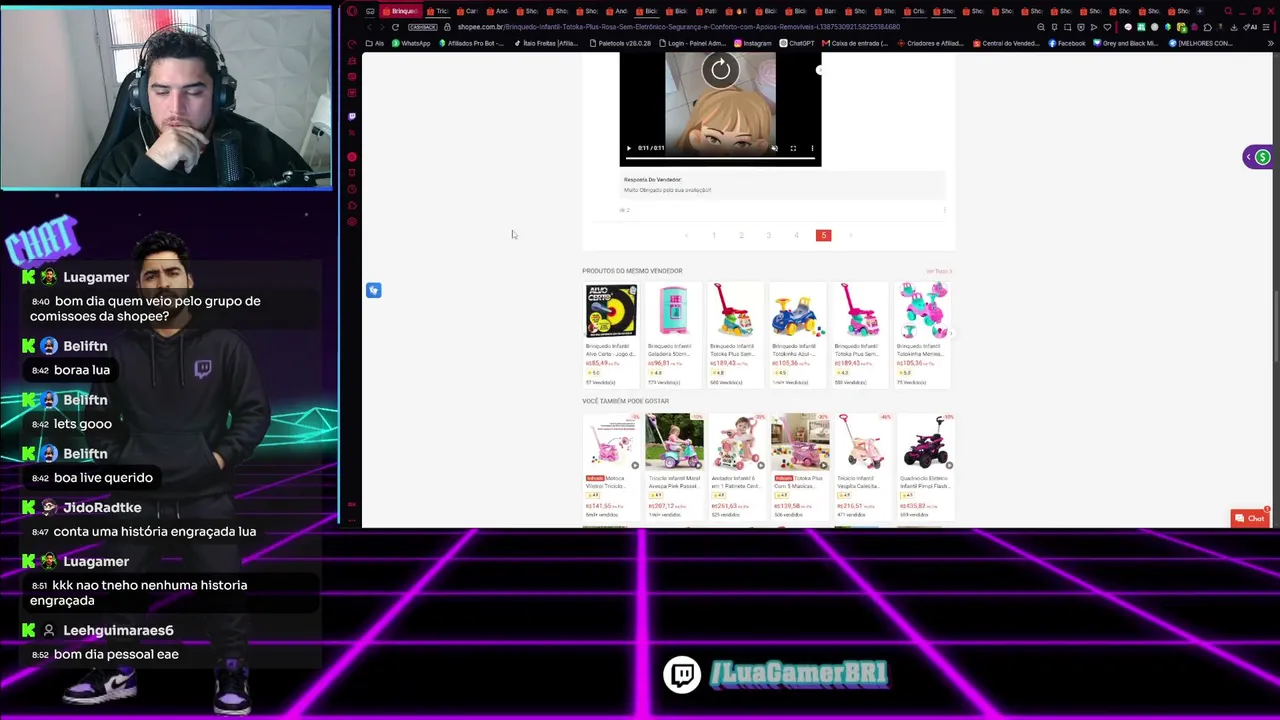Go to reviews page 3

tap(769, 236)
